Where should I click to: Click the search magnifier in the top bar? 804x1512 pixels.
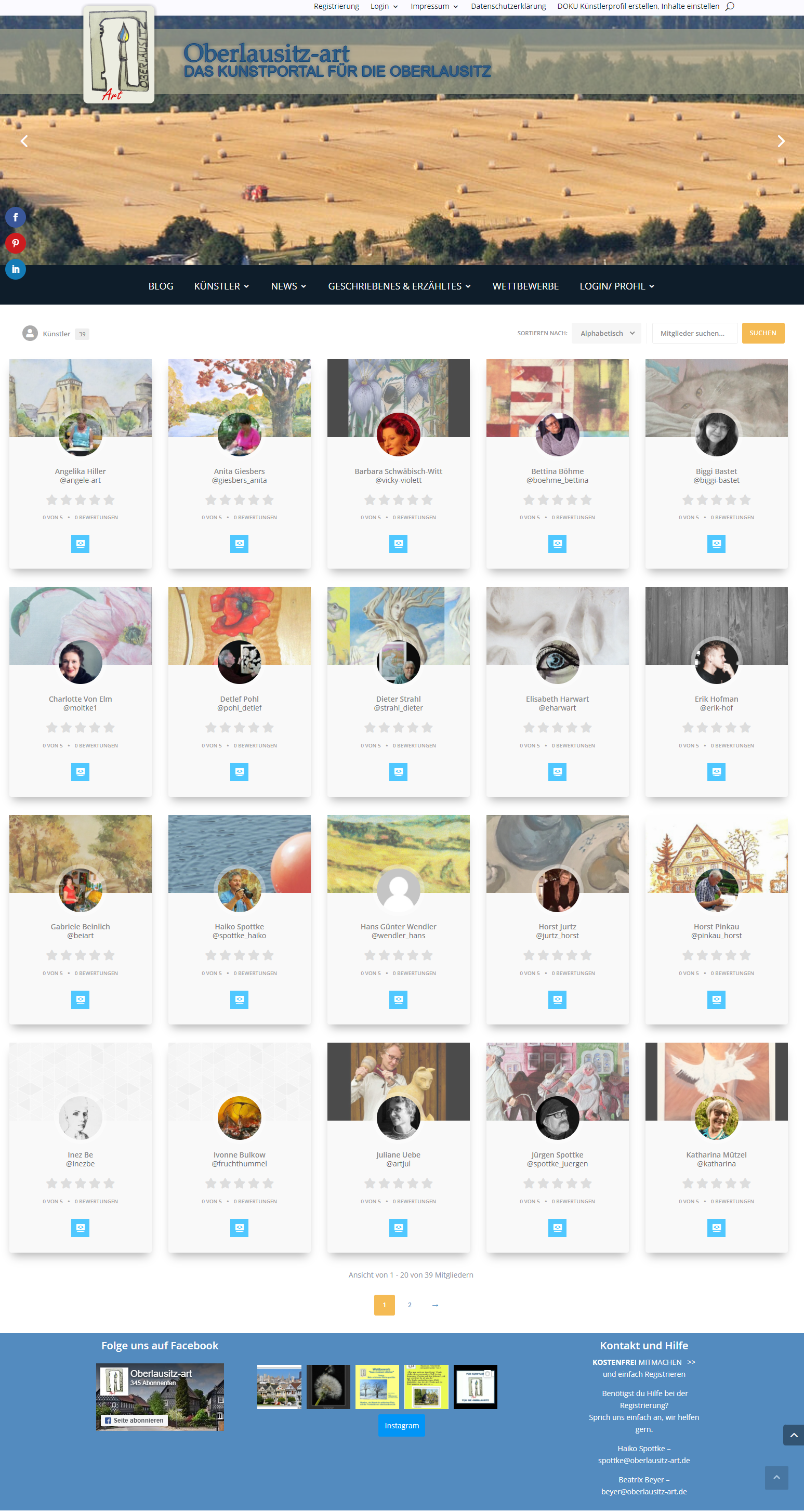(730, 6)
